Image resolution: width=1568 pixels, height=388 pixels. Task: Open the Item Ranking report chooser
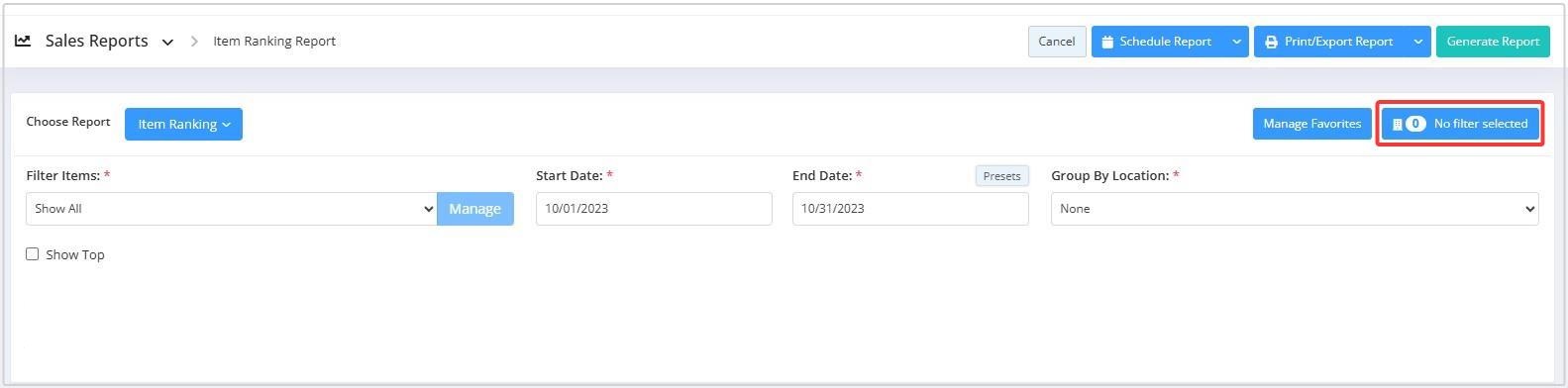pyautogui.click(x=183, y=124)
